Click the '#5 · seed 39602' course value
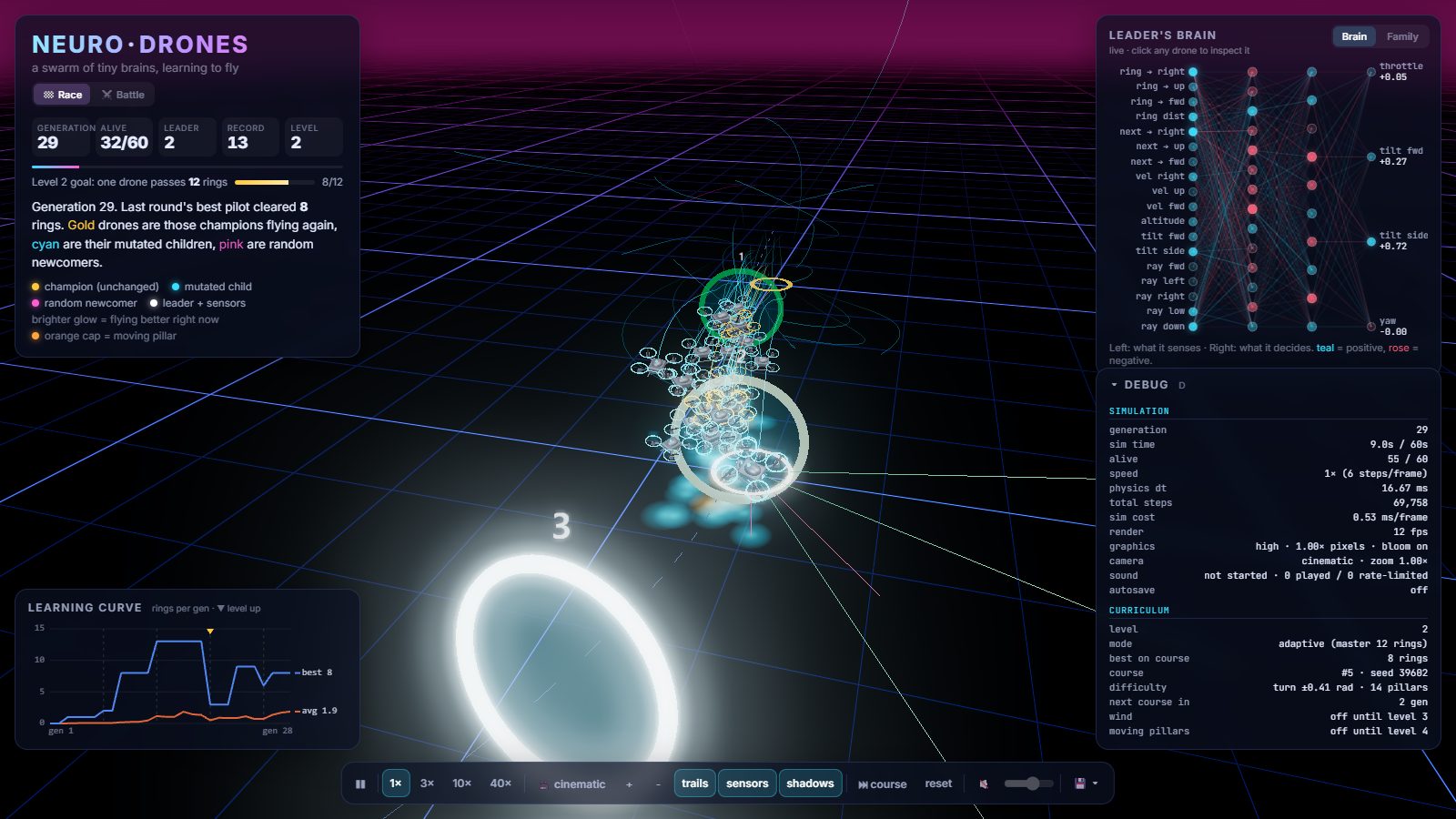The width and height of the screenshot is (1456, 819). coord(1384,673)
